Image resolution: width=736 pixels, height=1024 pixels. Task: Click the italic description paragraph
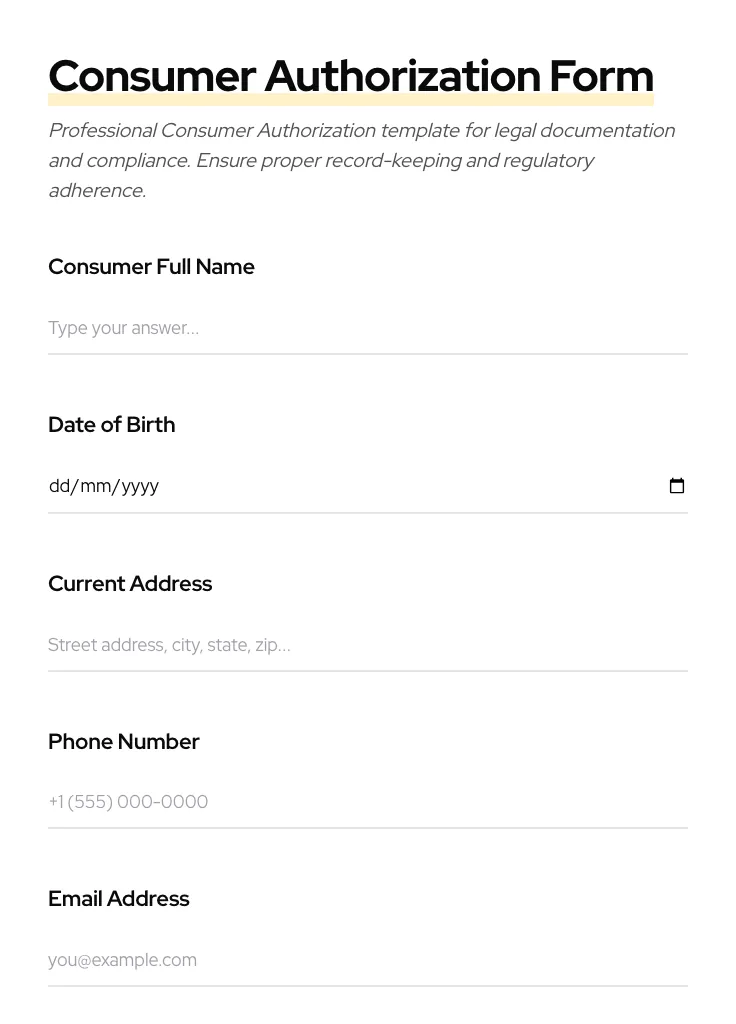point(362,160)
